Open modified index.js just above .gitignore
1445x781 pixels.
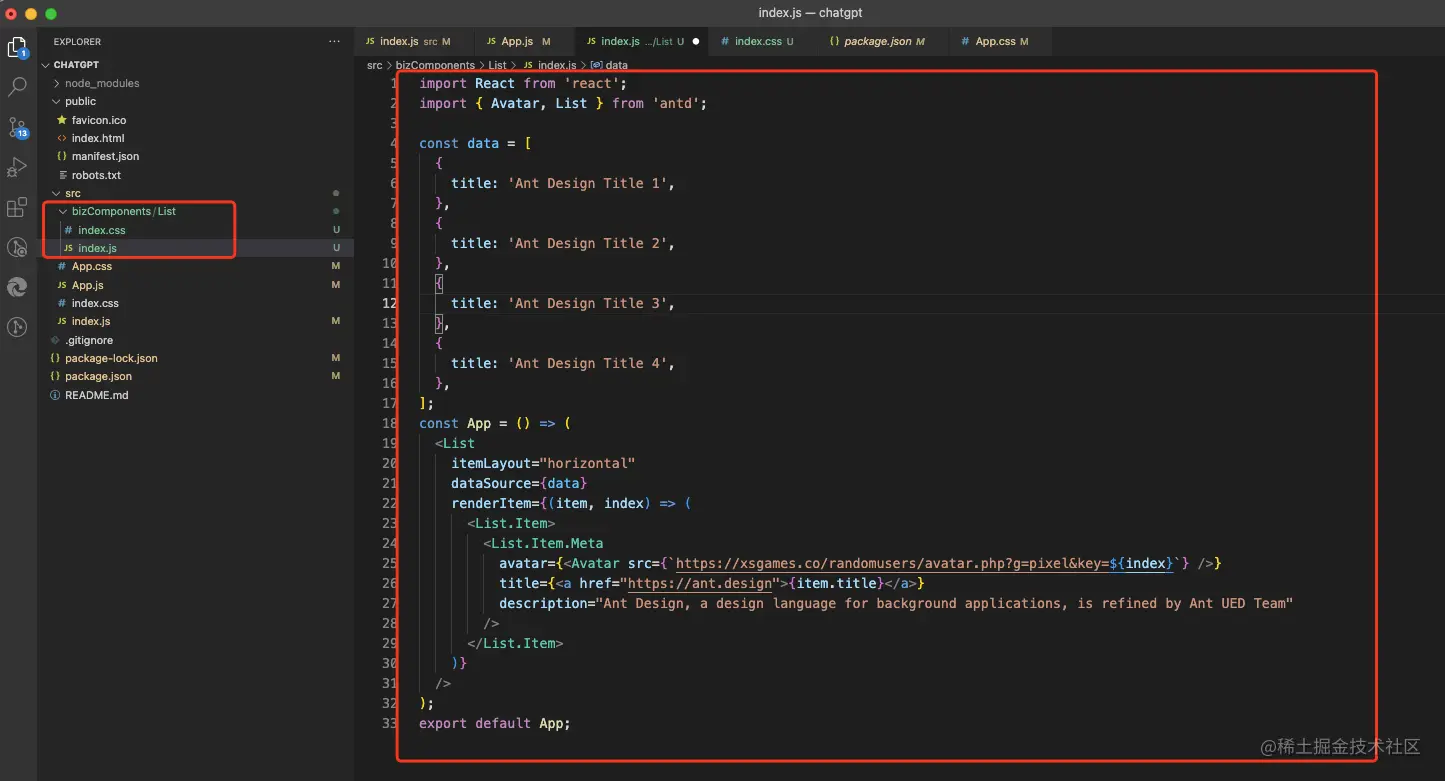[91, 321]
